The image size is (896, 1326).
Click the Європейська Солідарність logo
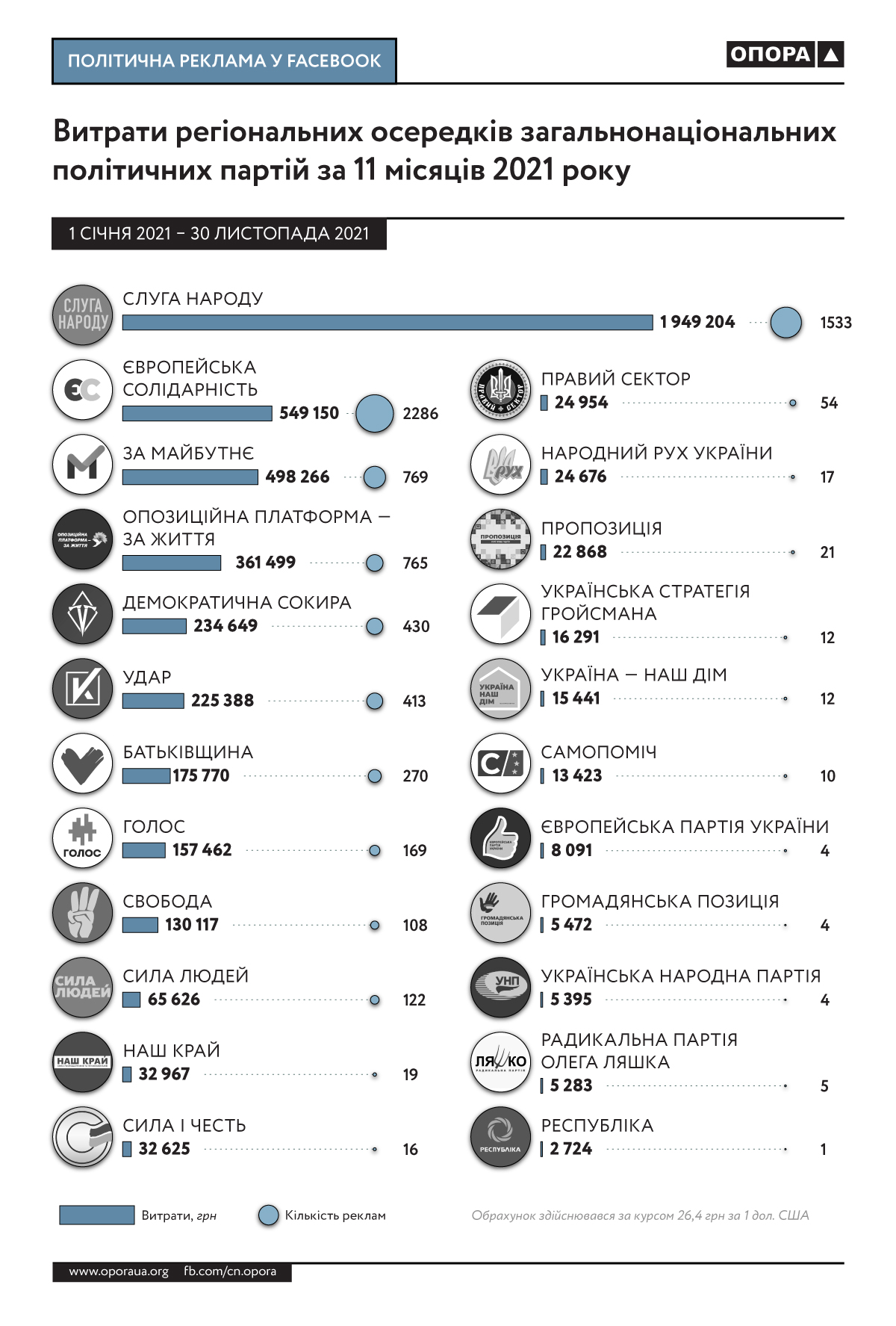point(83,390)
